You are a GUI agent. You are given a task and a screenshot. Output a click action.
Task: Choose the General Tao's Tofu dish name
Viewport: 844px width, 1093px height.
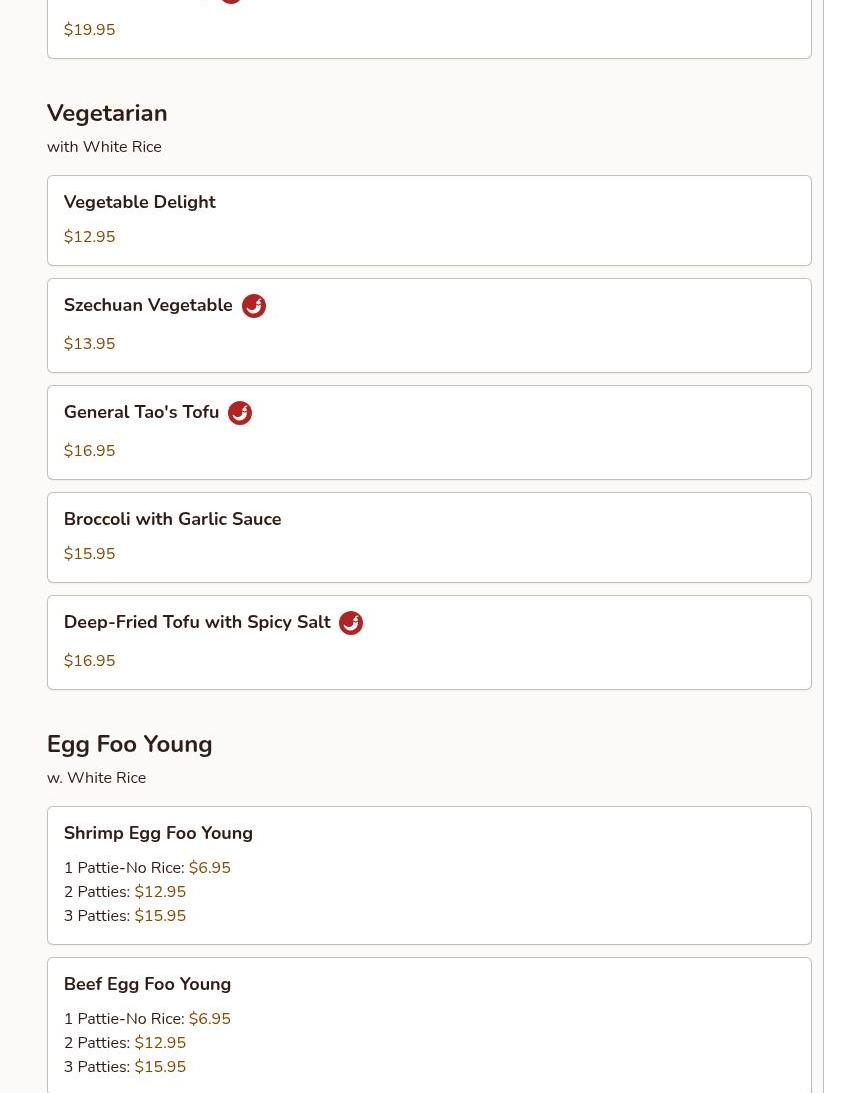(141, 412)
